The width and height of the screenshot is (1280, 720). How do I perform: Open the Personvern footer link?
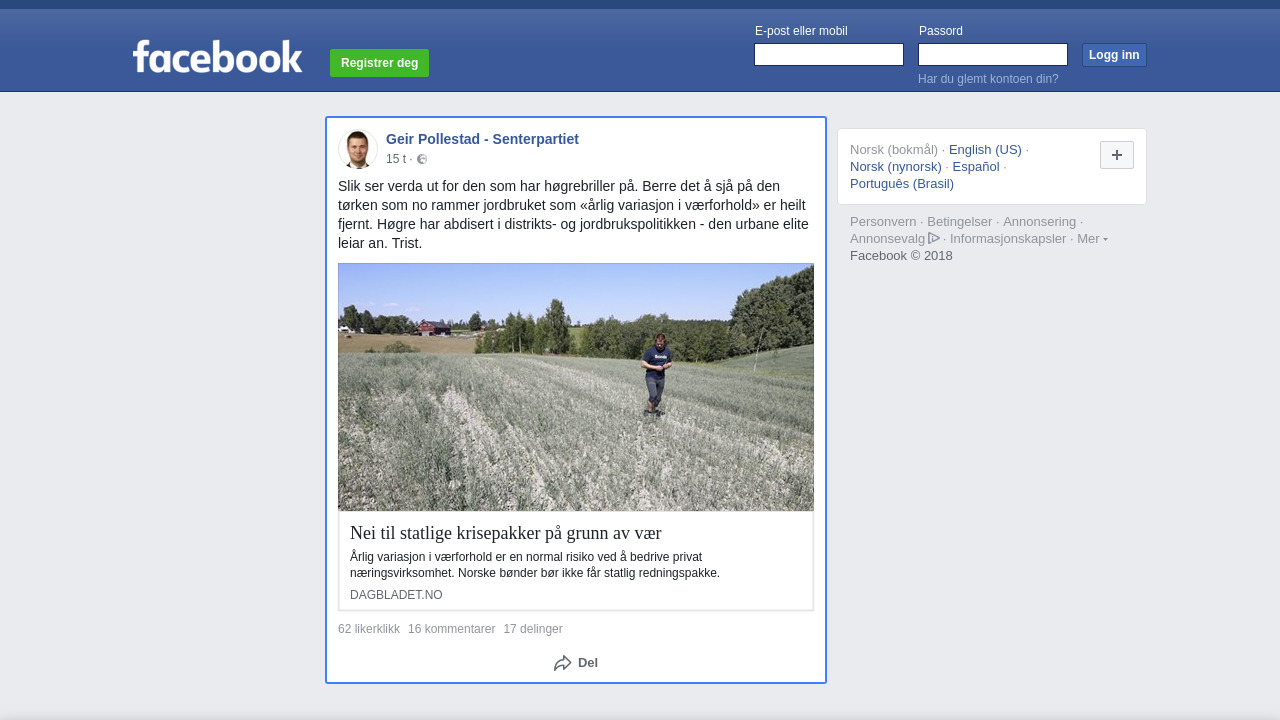click(883, 222)
